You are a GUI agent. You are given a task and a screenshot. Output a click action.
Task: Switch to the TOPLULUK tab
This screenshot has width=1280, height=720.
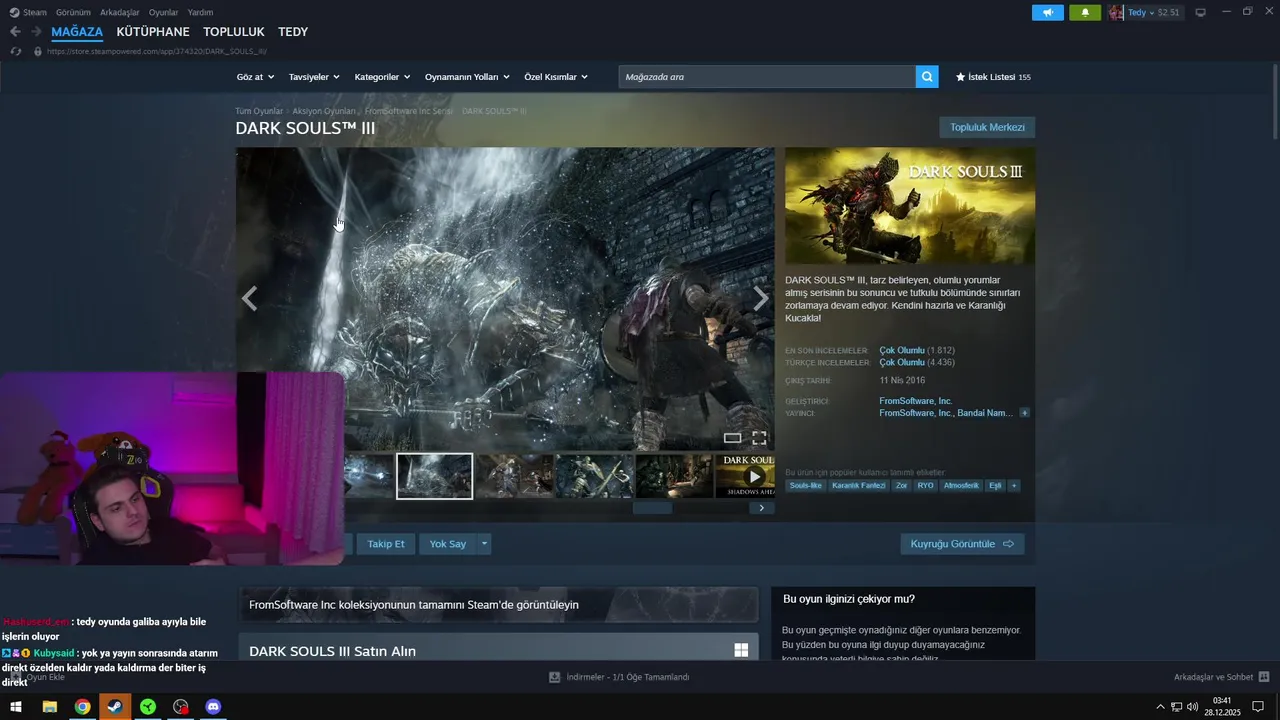point(234,32)
